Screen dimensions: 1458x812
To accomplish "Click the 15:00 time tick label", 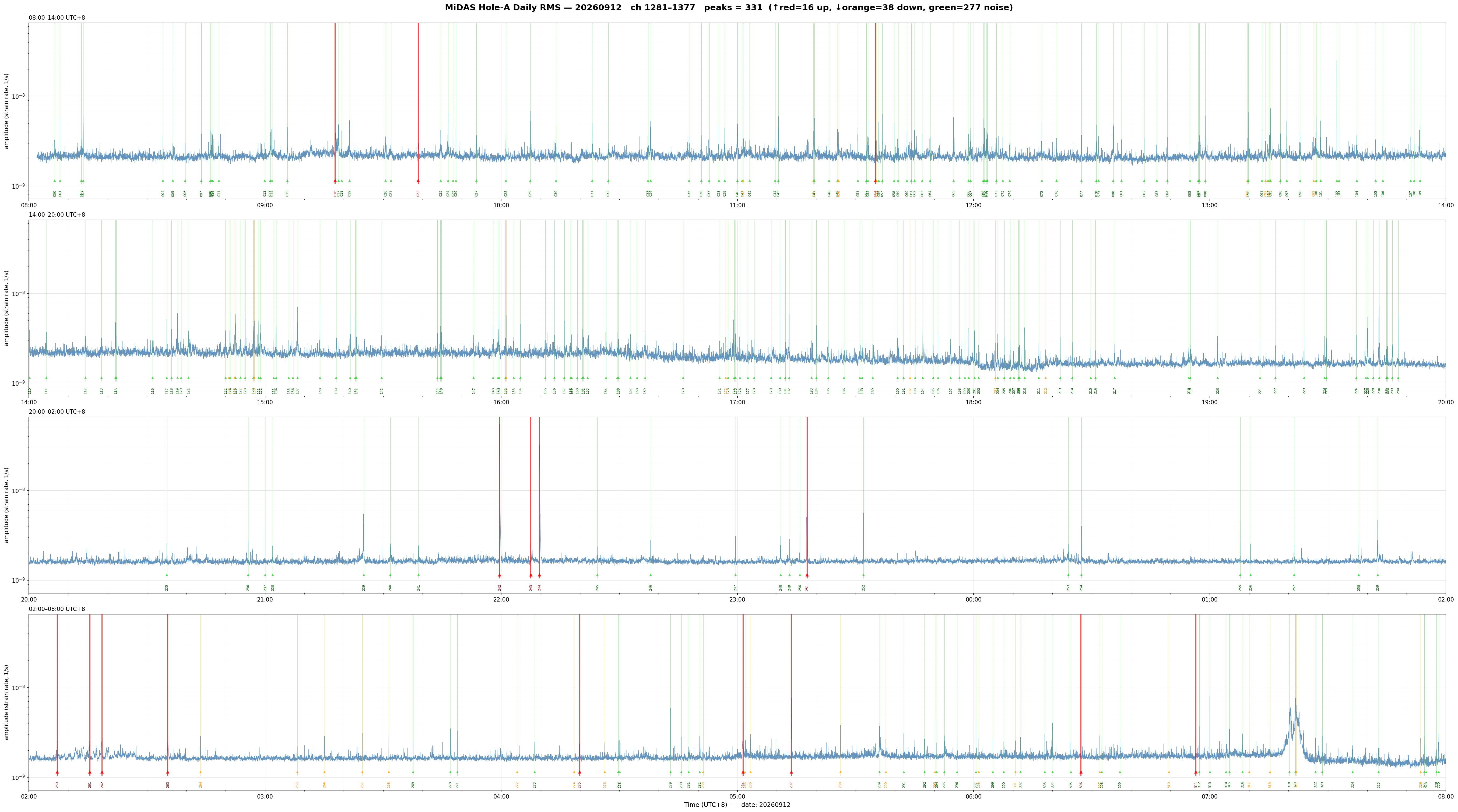I will tap(265, 402).
